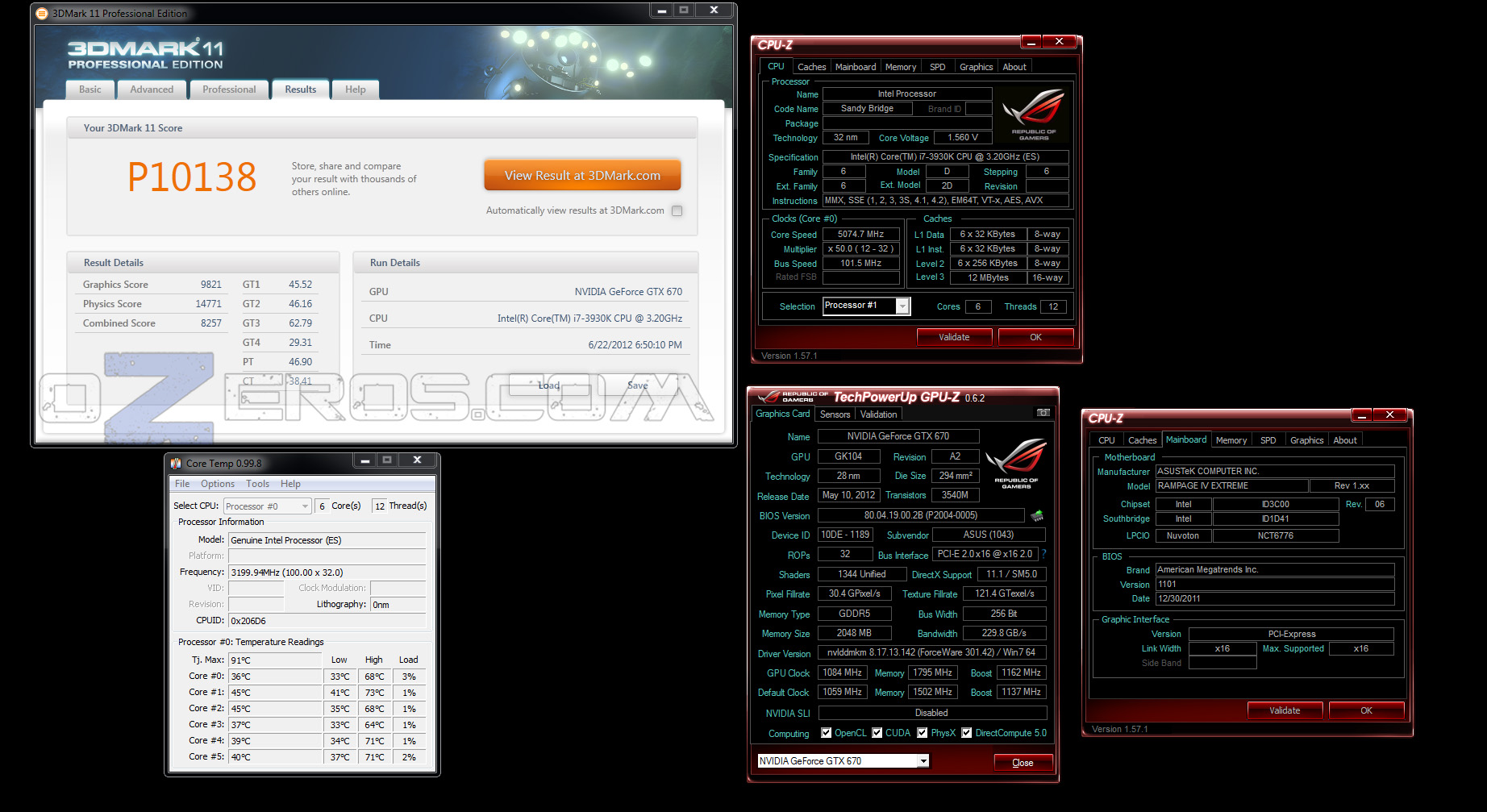Click the Save button in 3DMark 11
Viewport: 1487px width, 812px height.
637,385
